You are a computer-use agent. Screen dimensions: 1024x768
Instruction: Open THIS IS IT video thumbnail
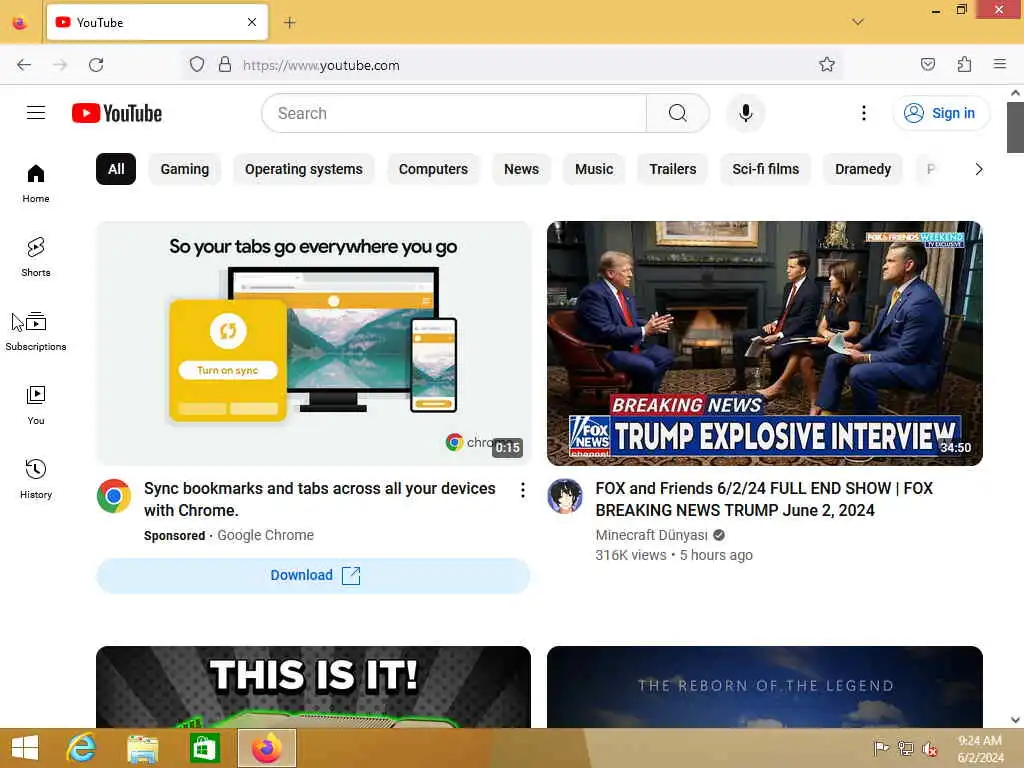click(313, 687)
